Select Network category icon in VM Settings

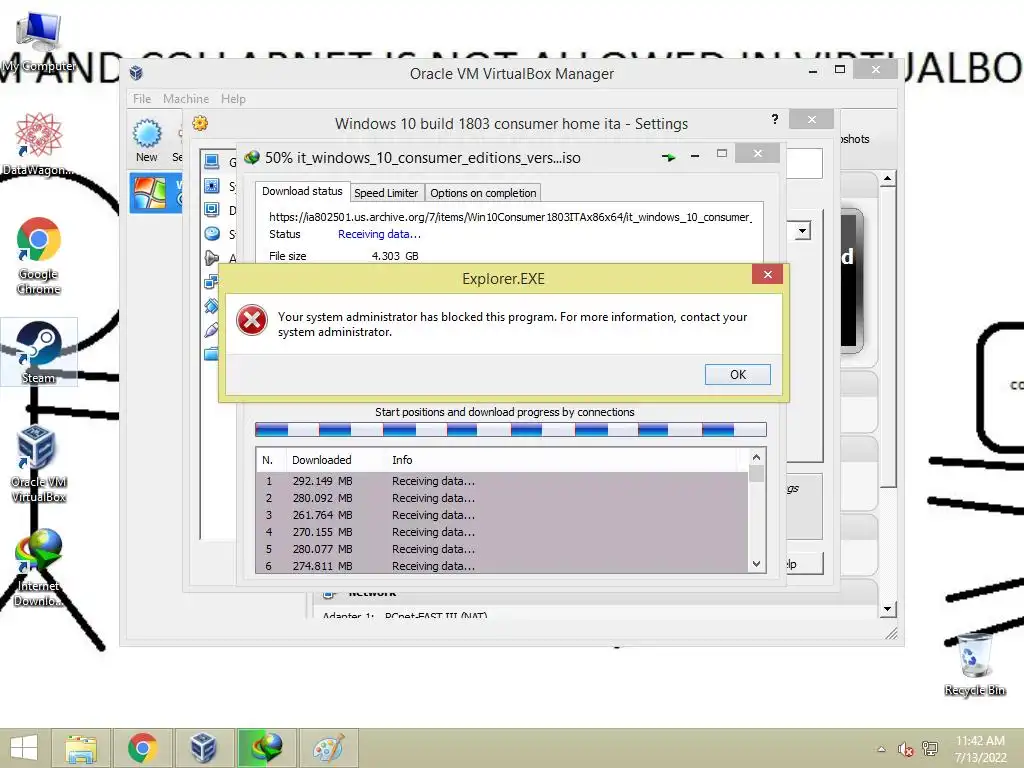(212, 282)
